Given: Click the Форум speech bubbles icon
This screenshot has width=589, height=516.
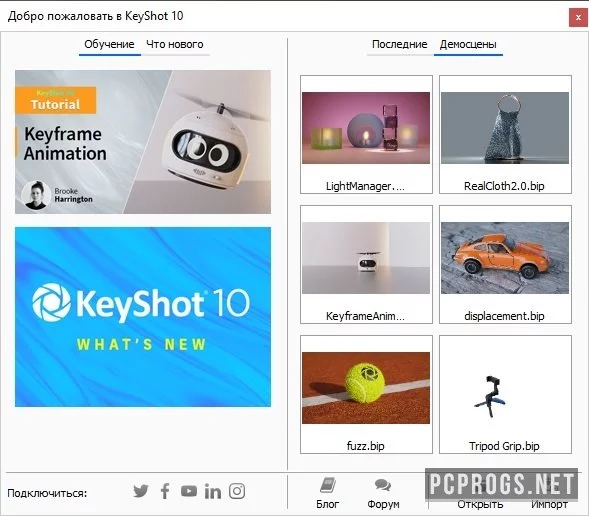Looking at the screenshot, I should 383,485.
